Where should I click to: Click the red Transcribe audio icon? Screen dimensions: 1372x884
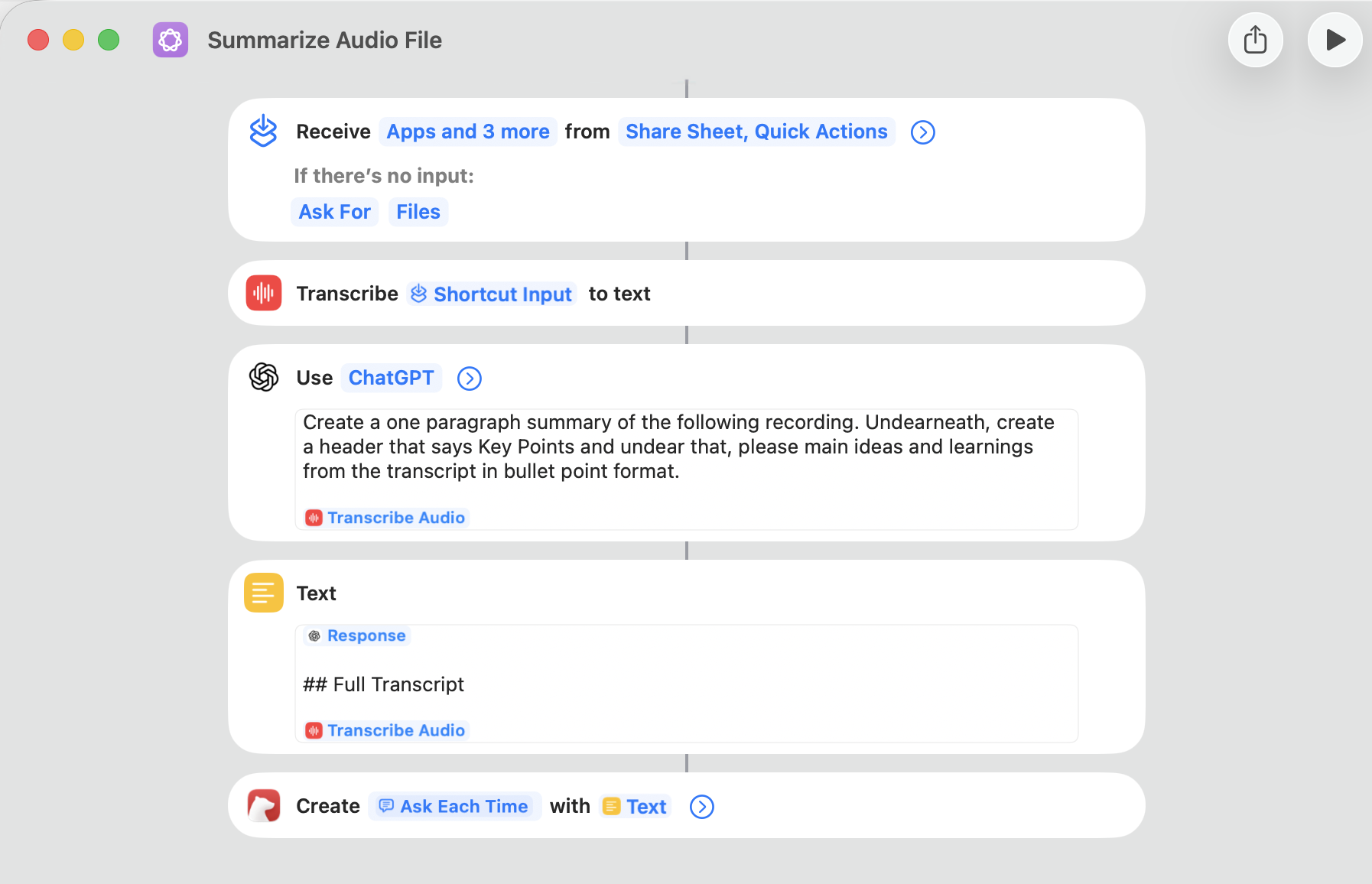click(x=263, y=294)
